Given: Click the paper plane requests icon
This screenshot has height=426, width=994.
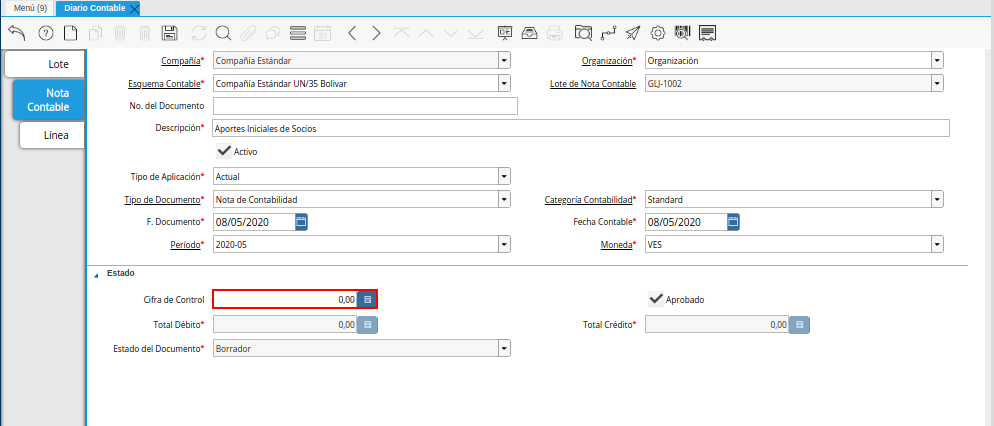Looking at the screenshot, I should [x=633, y=33].
